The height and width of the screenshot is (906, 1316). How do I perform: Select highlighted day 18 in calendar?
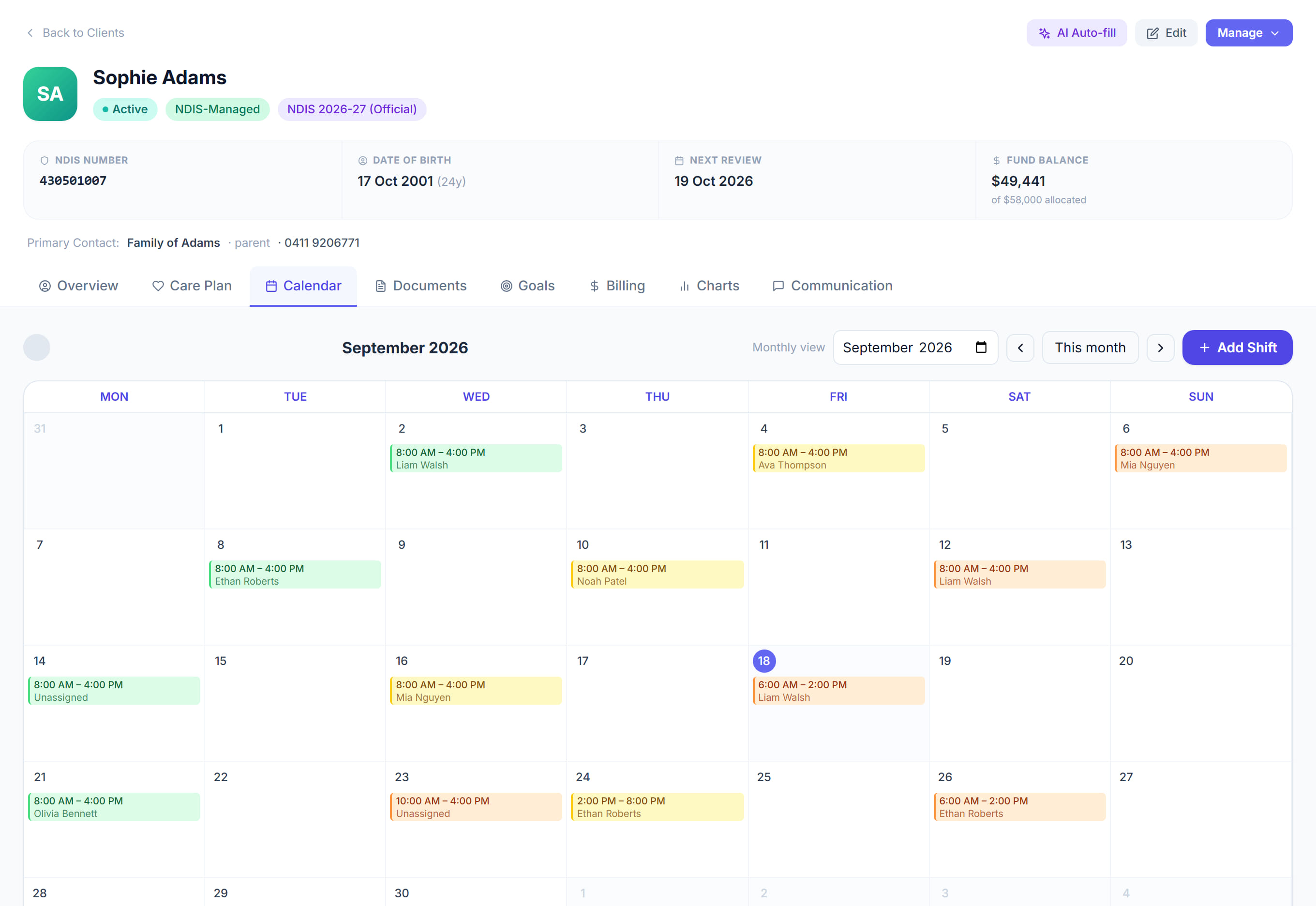(x=764, y=661)
